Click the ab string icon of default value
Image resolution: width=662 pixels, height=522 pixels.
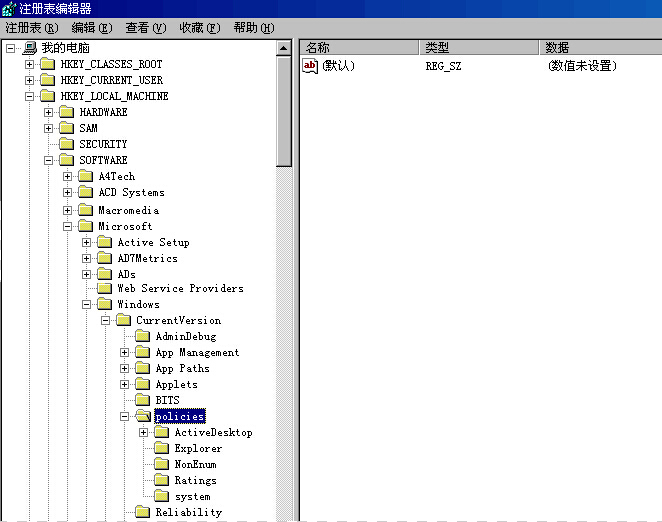point(310,66)
